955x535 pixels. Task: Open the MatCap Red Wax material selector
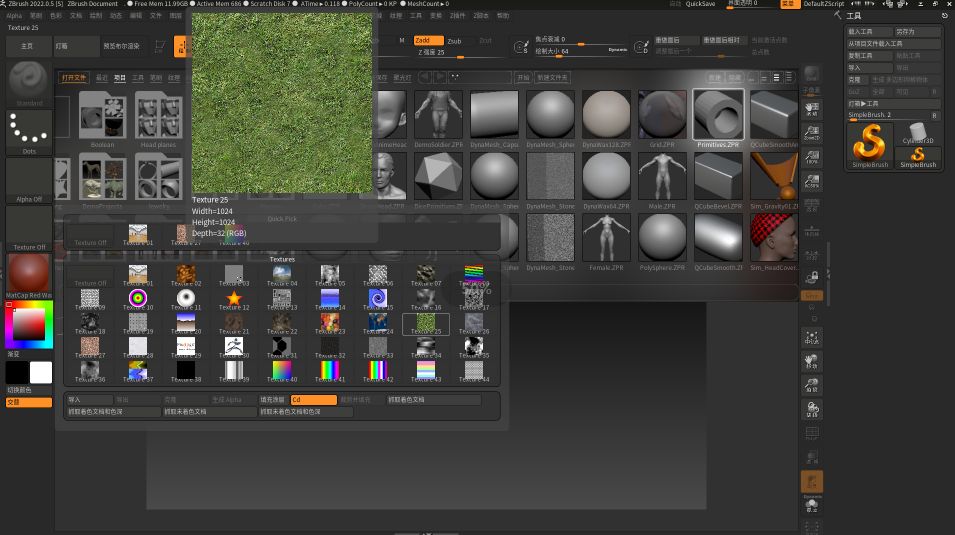[x=29, y=276]
